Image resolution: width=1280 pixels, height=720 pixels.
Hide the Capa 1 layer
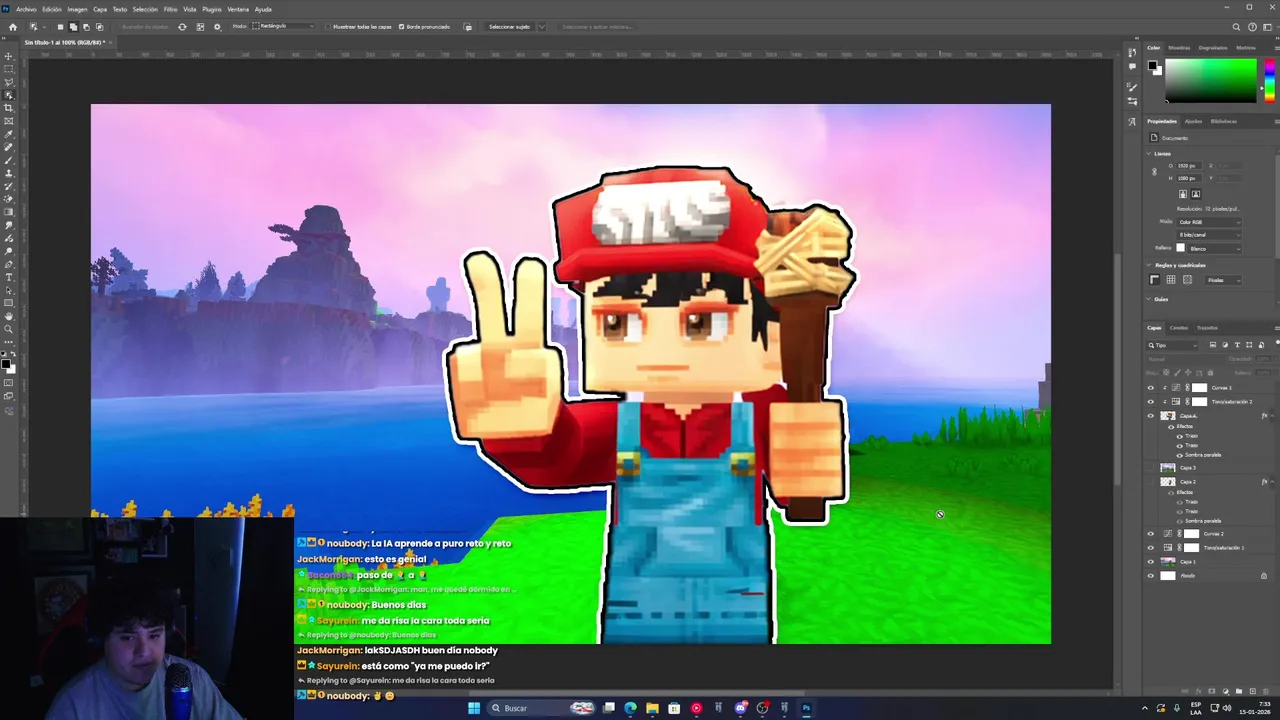pyautogui.click(x=1150, y=562)
